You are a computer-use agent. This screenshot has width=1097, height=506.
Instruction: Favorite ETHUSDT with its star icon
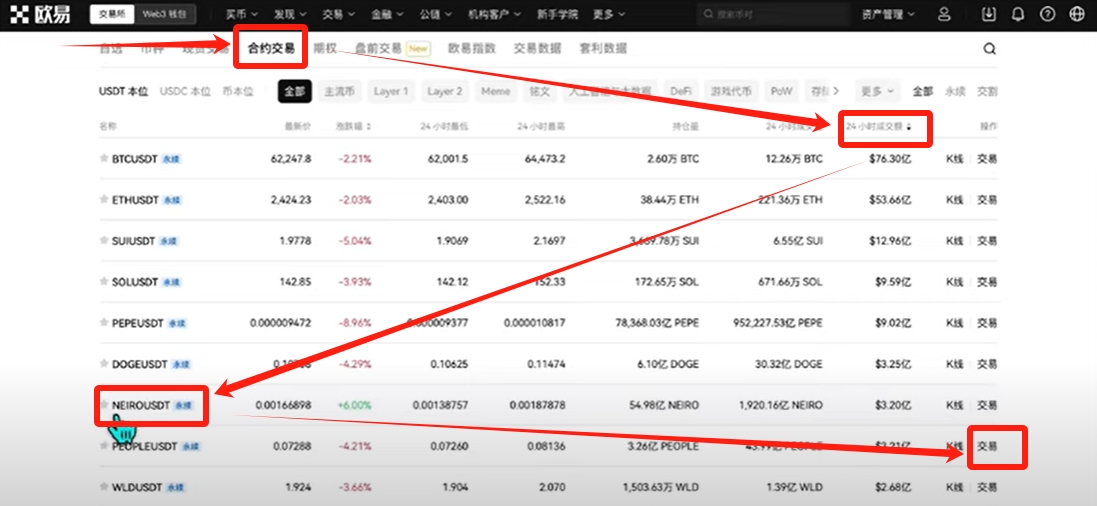(104, 199)
